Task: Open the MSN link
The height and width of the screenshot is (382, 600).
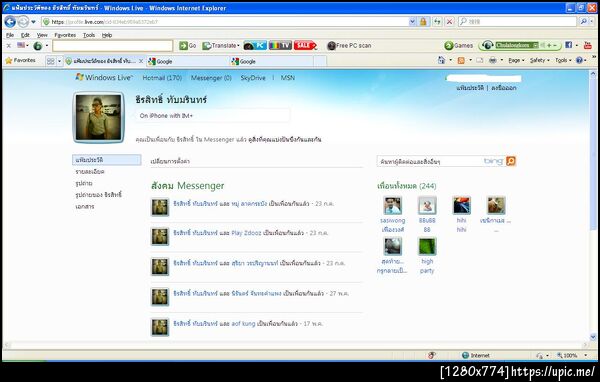Action: (288, 78)
